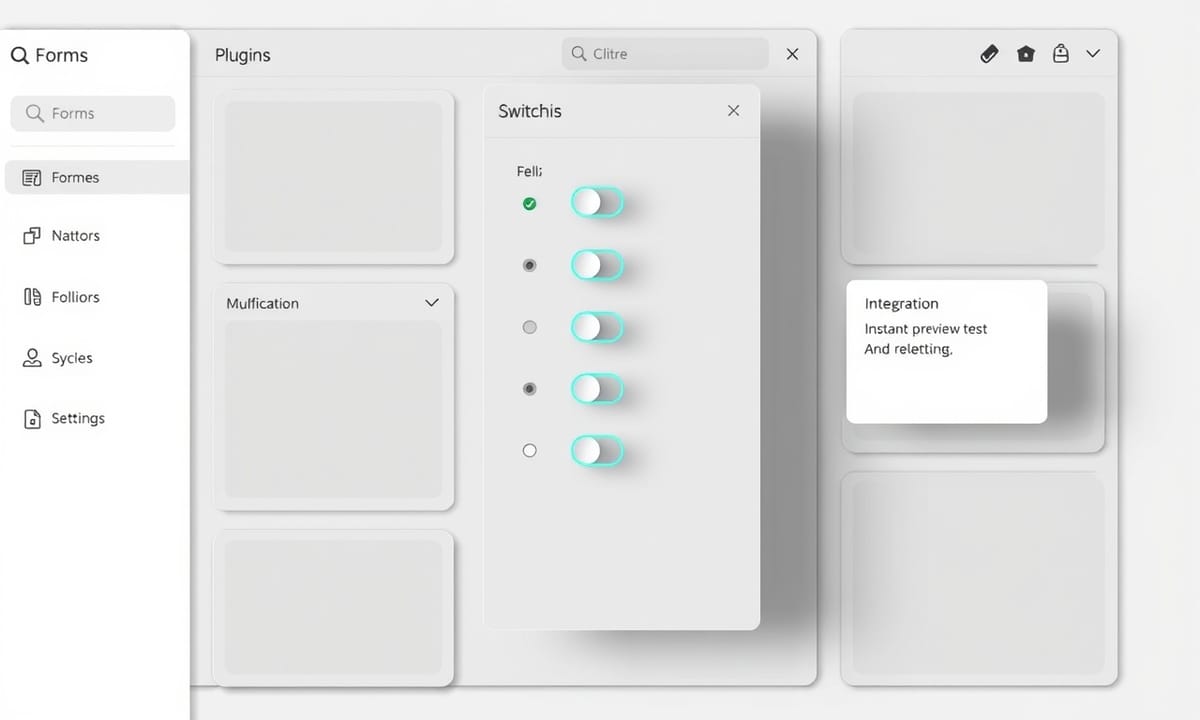This screenshot has width=1200, height=720.
Task: Select the empty white radio button in Switchis
Action: click(x=530, y=451)
